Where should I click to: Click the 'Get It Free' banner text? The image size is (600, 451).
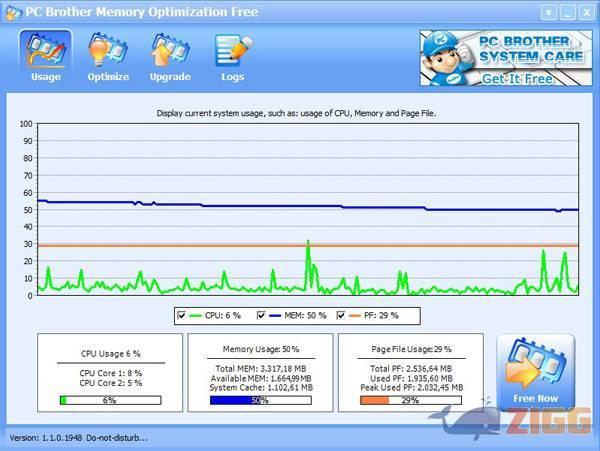click(x=517, y=79)
